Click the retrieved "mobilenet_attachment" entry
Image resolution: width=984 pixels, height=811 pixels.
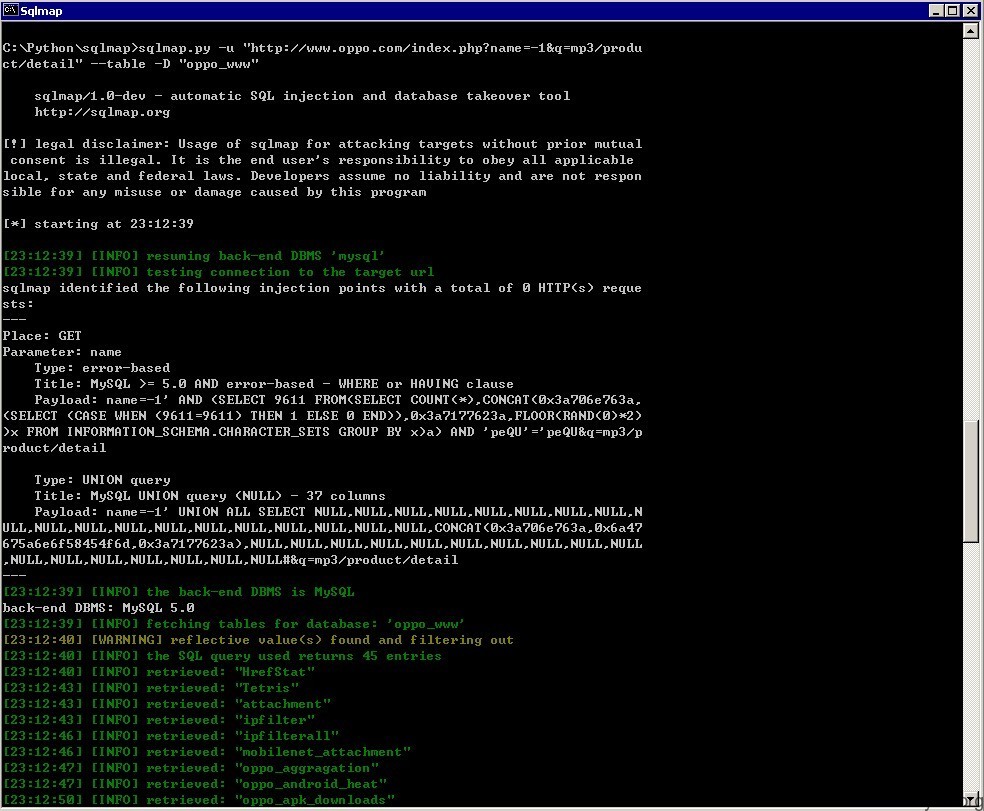tap(206, 752)
